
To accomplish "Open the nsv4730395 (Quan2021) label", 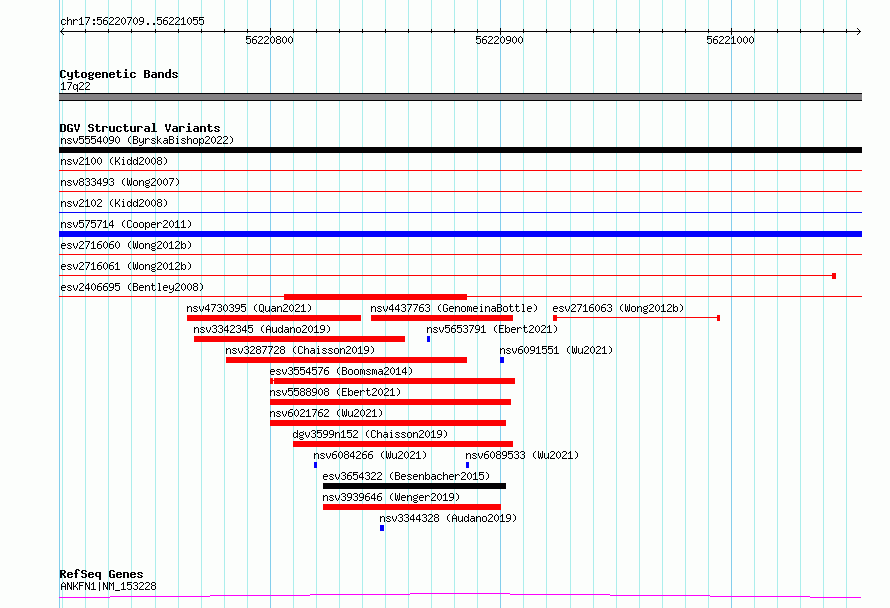I will [x=249, y=308].
